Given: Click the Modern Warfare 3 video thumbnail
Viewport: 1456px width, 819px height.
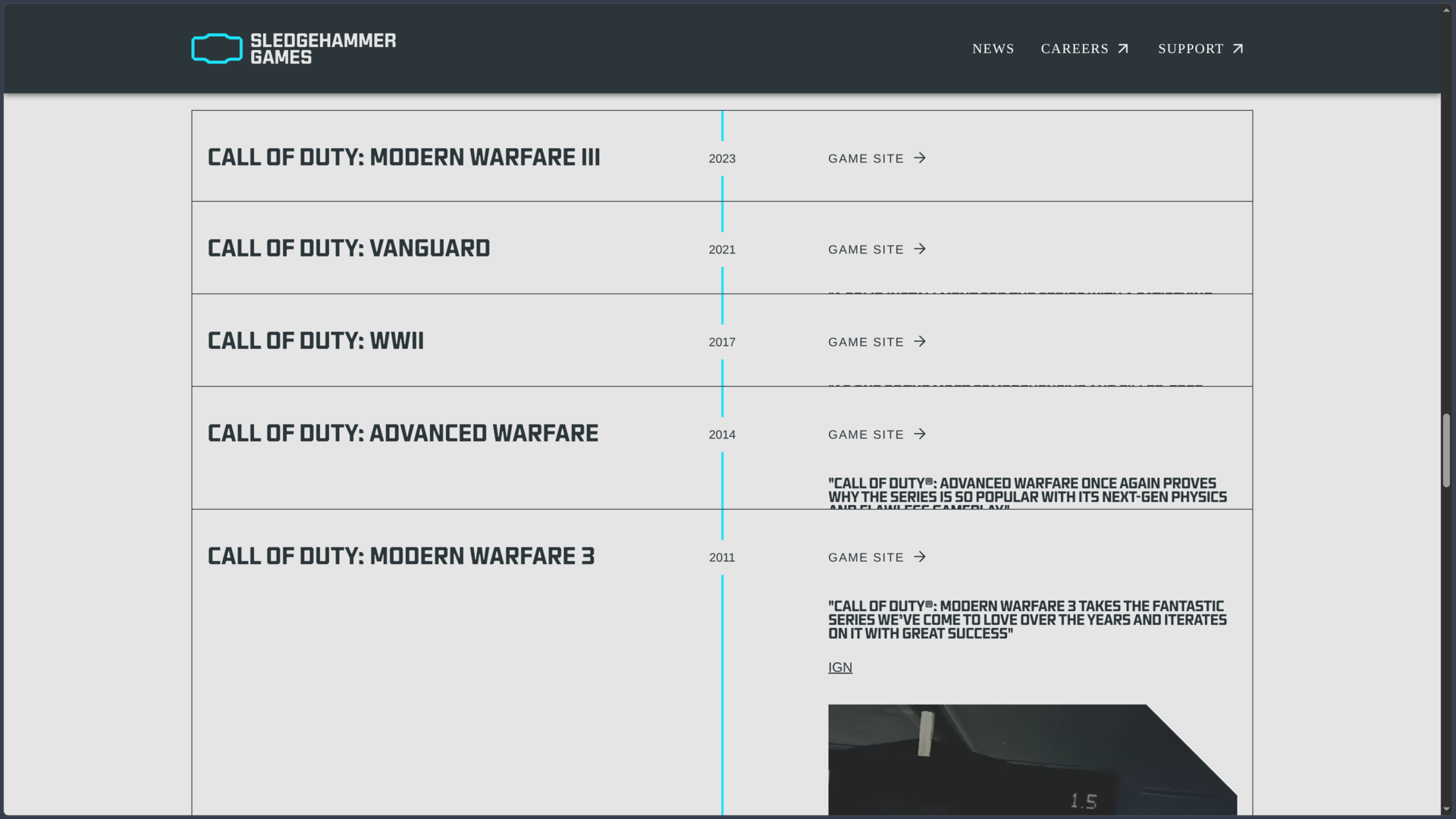Looking at the screenshot, I should pyautogui.click(x=1032, y=760).
